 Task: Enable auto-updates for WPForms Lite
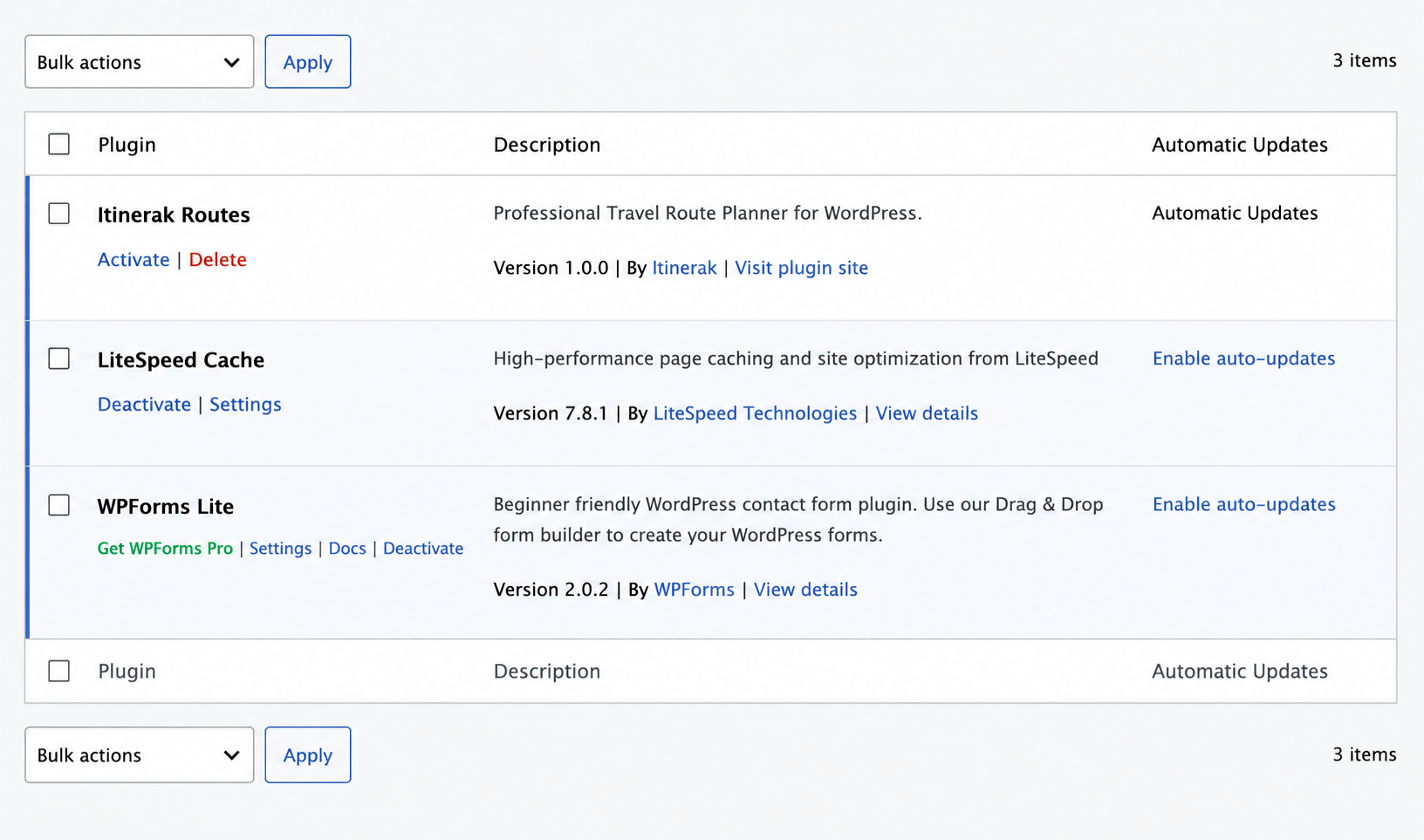click(1243, 504)
